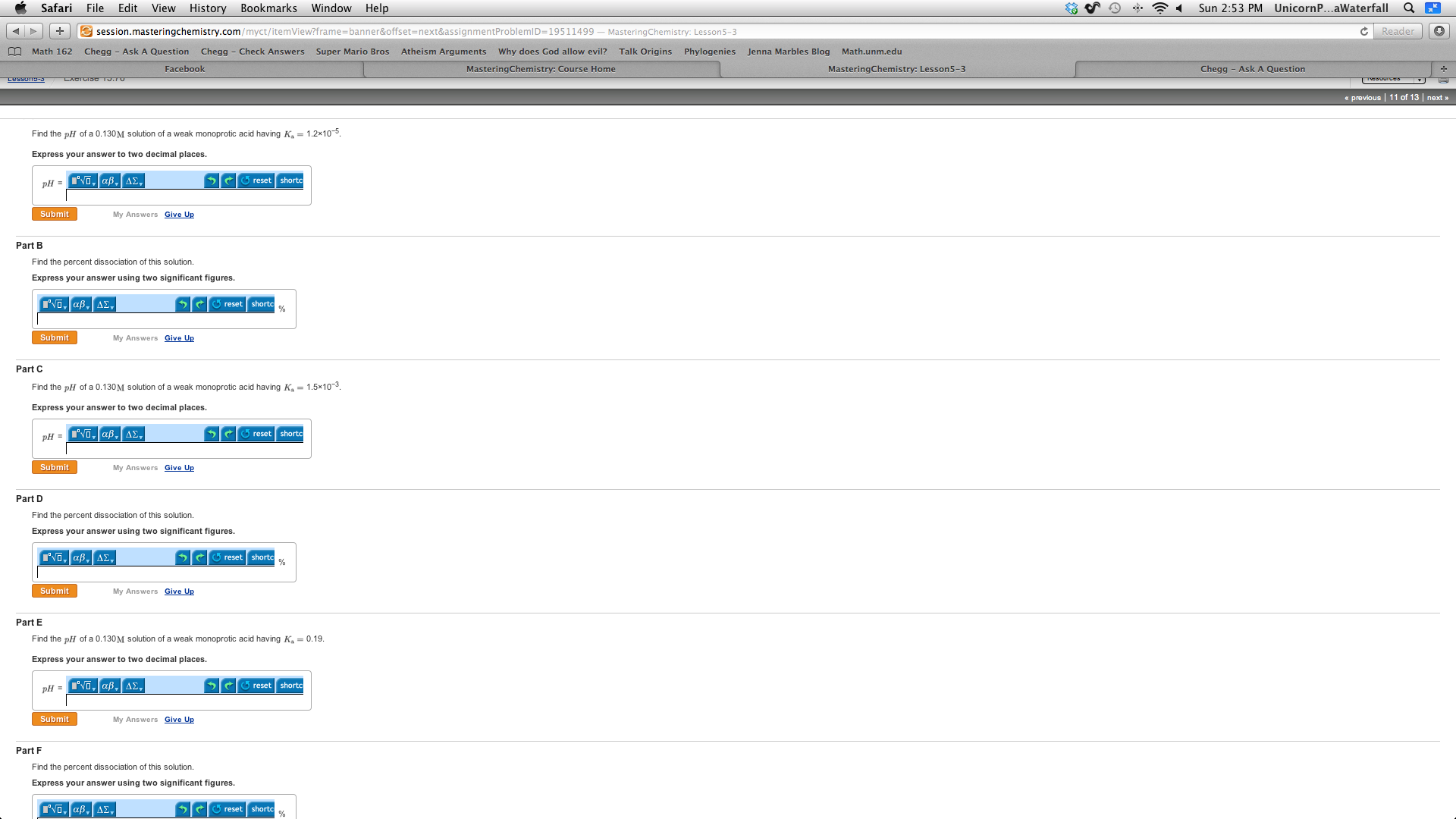Select MasteringChemistry Course Home tab

[540, 68]
